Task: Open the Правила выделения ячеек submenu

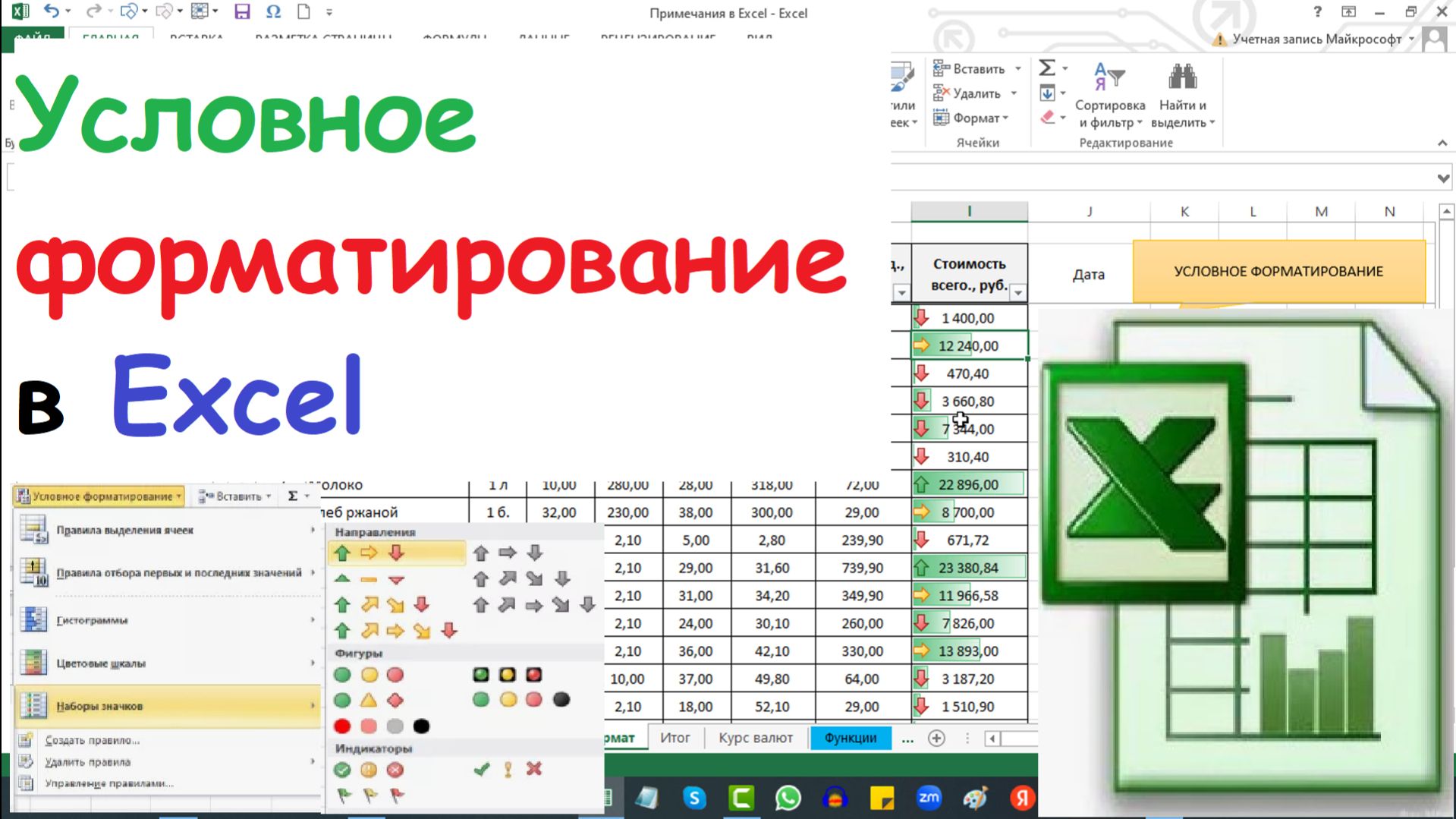Action: [x=167, y=531]
